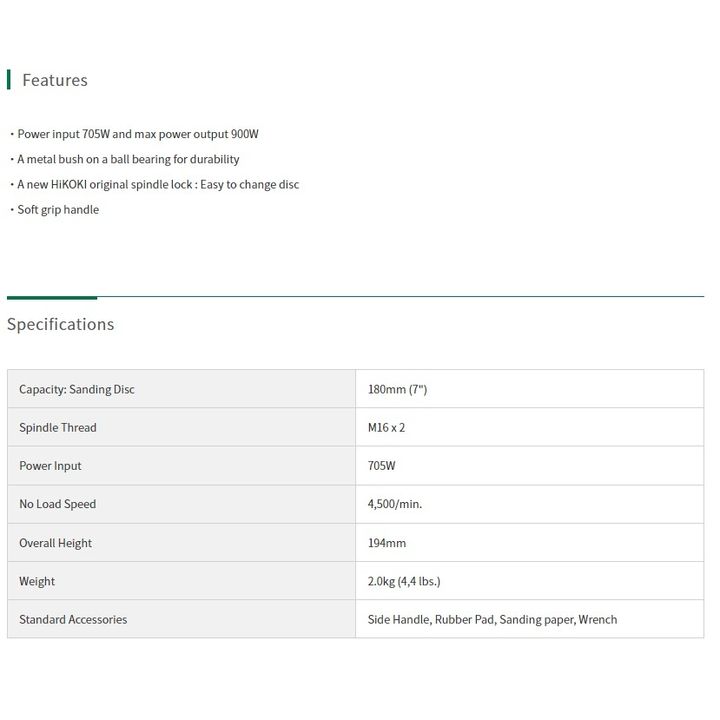
Task: Select the No Load Speed label
Action: (57, 504)
